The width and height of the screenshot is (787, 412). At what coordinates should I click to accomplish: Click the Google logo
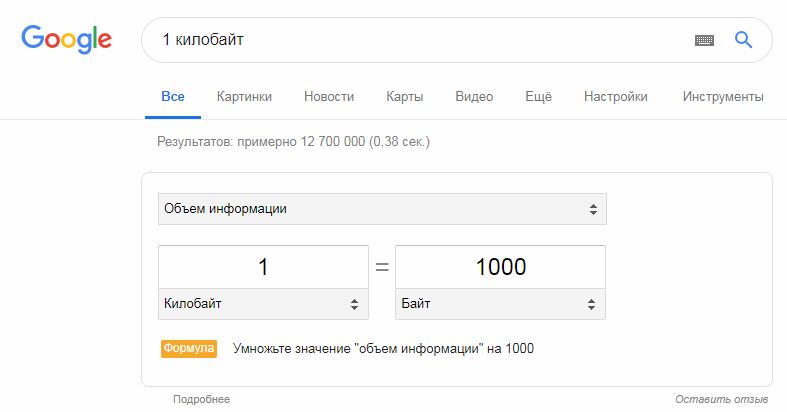point(66,39)
